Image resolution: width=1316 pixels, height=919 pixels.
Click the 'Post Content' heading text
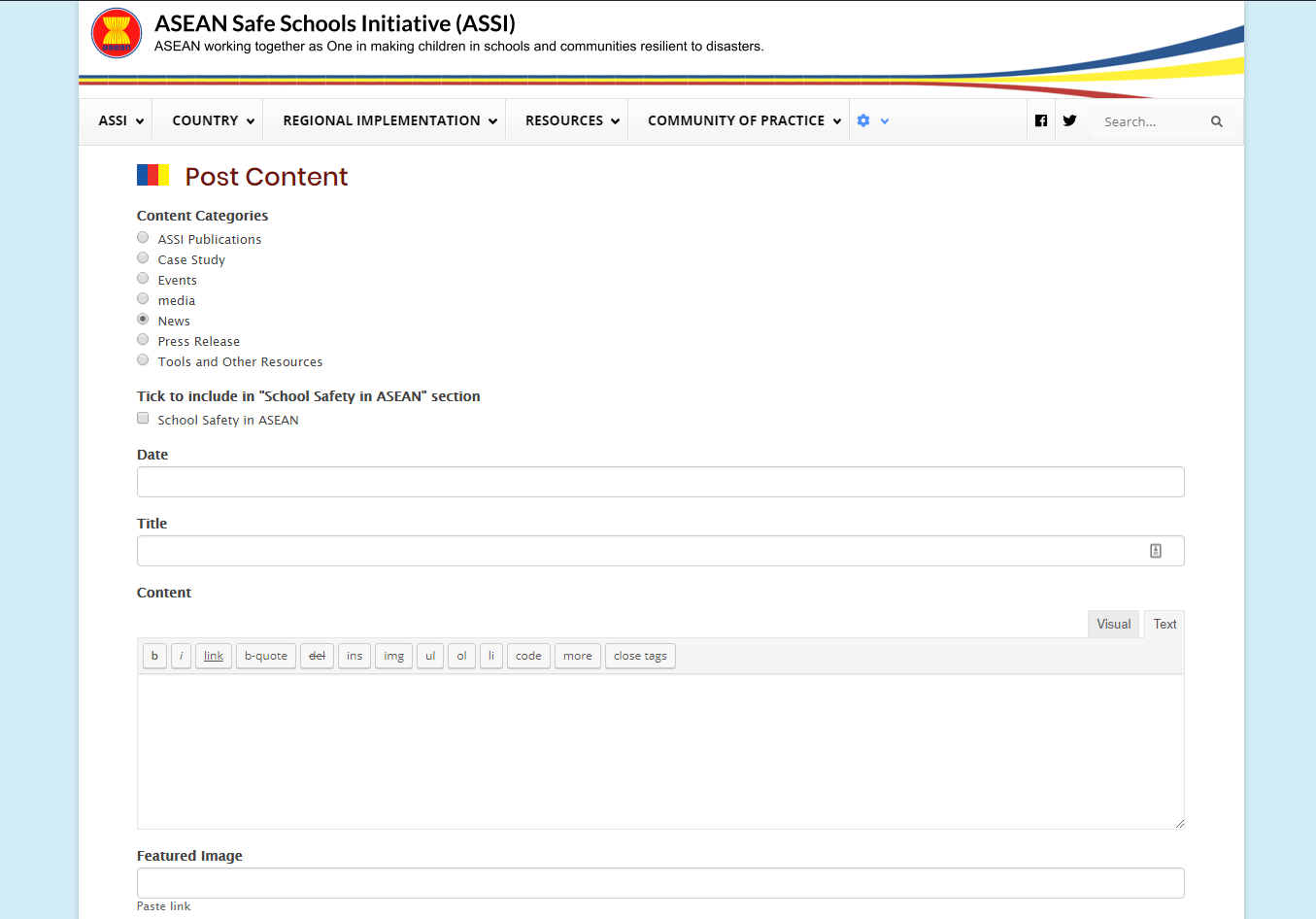(266, 177)
